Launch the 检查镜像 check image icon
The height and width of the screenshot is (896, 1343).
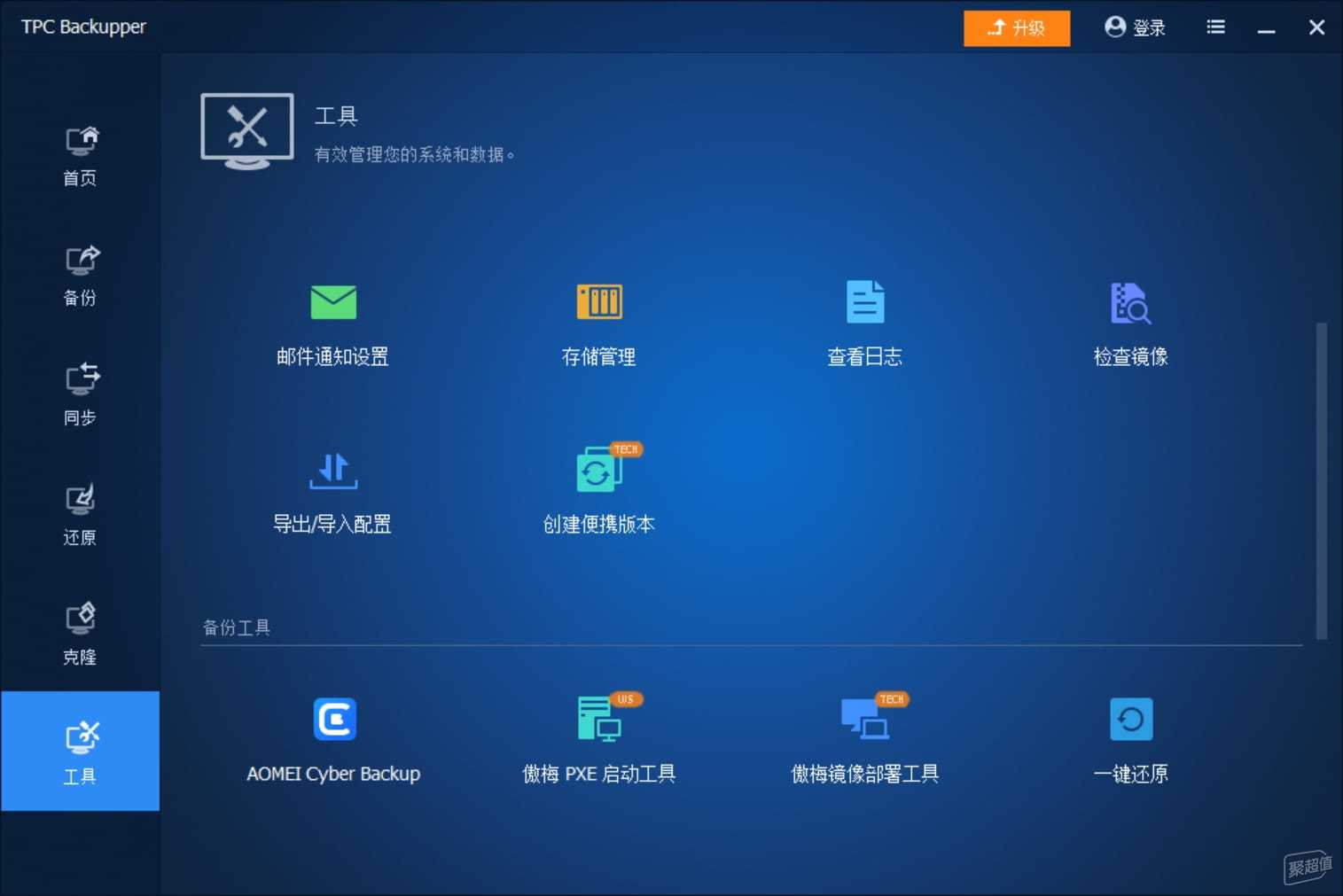[1131, 303]
